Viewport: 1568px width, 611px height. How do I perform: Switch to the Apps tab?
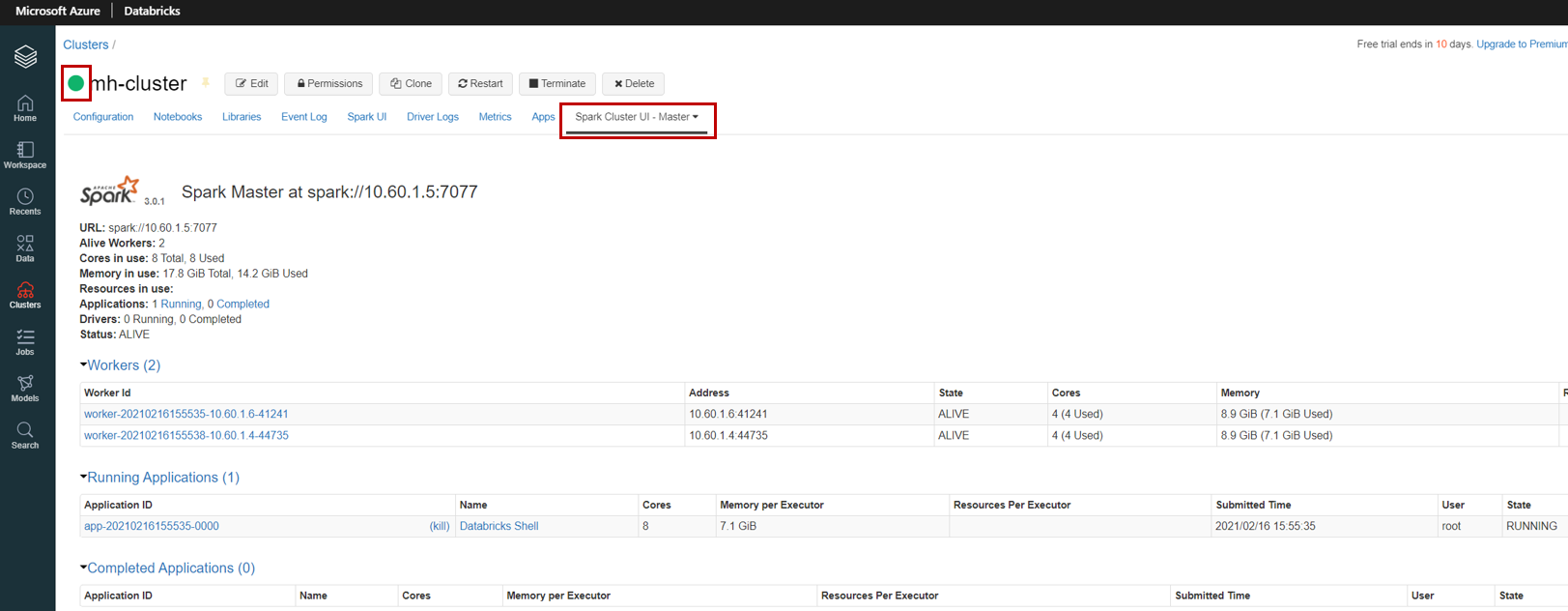pos(543,117)
